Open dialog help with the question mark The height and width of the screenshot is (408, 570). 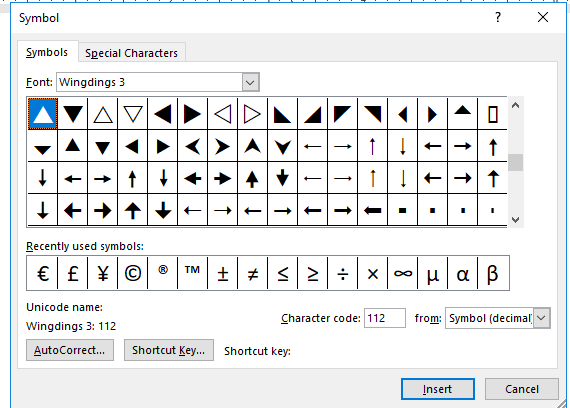point(498,17)
